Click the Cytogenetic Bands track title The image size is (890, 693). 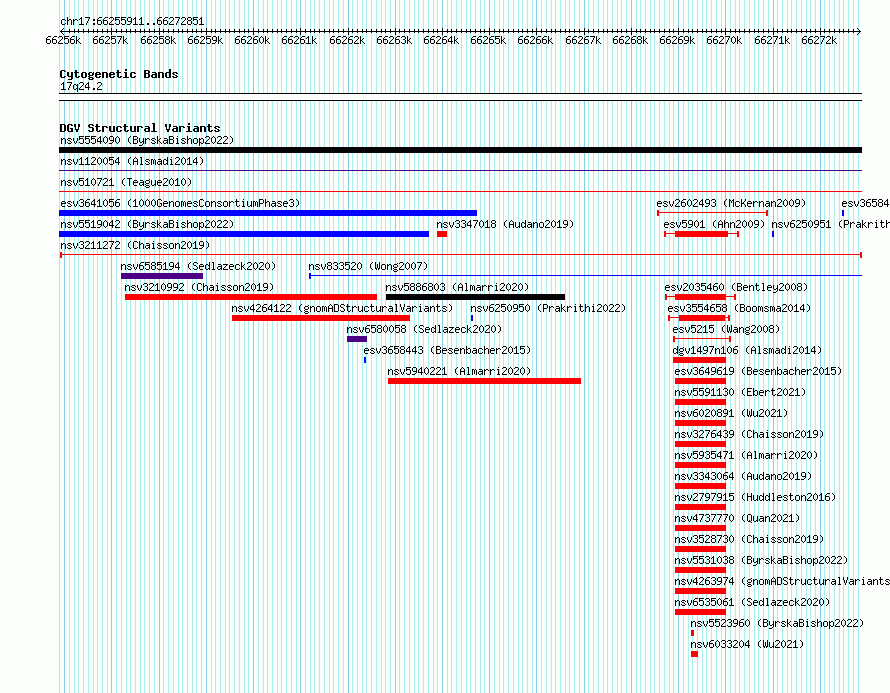[x=119, y=74]
